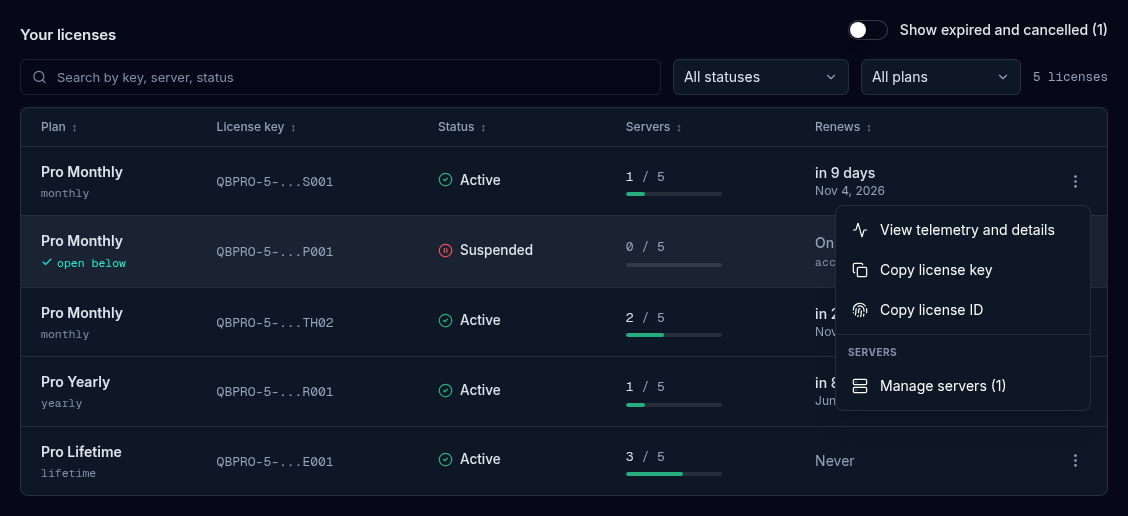Screen dimensions: 1128x516
Task: Click license key QBPRO-5-...S001
Action: (275, 182)
